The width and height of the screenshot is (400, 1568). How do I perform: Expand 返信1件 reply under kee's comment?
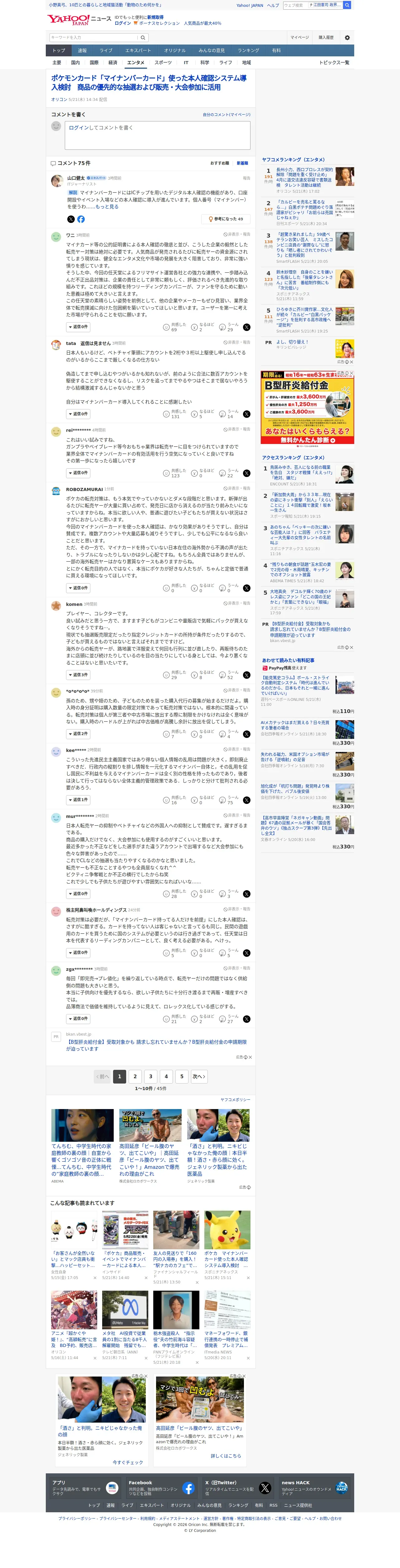click(x=78, y=800)
